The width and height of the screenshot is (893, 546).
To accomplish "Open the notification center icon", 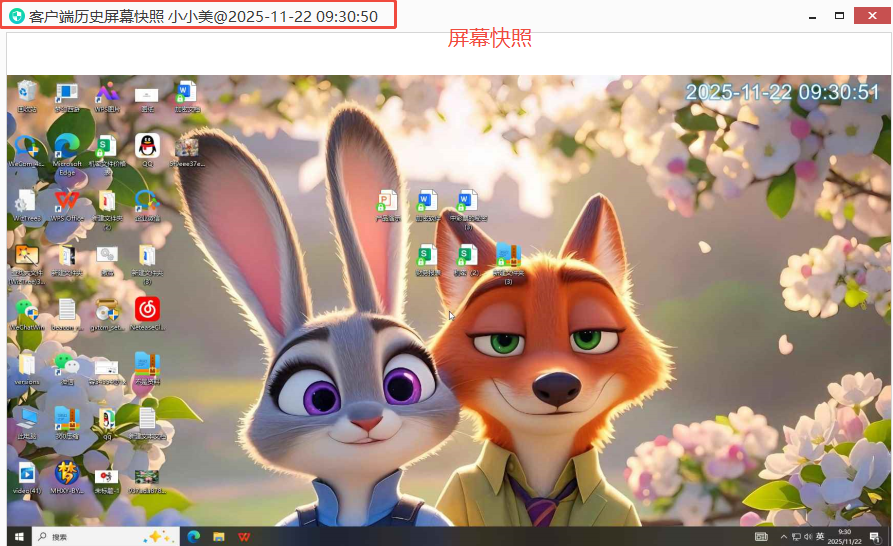I will click(875, 537).
